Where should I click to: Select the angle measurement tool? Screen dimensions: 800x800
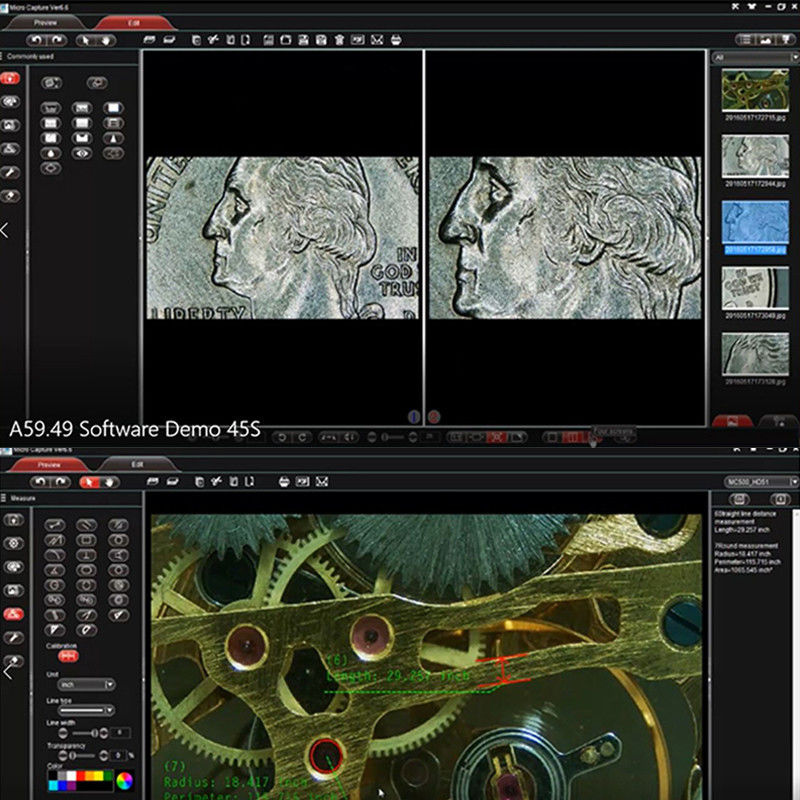point(55,570)
